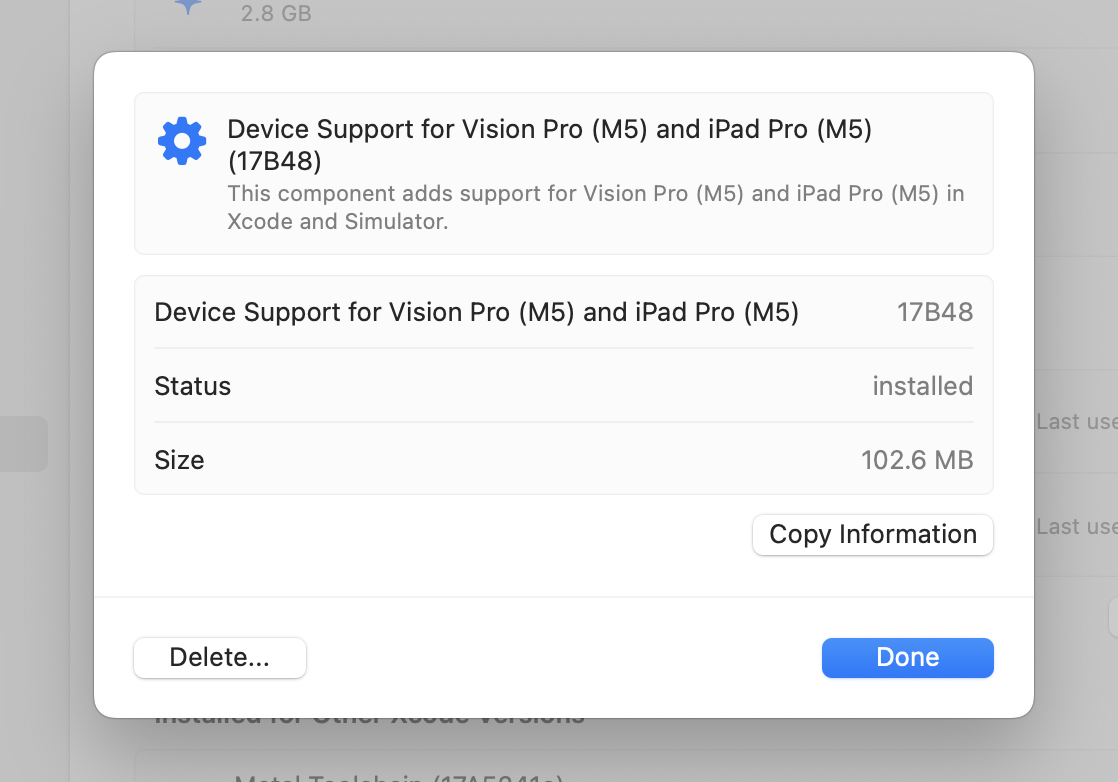Click the upper "Last use" text at right
Viewport: 1118px width, 782px height.
(x=1076, y=422)
